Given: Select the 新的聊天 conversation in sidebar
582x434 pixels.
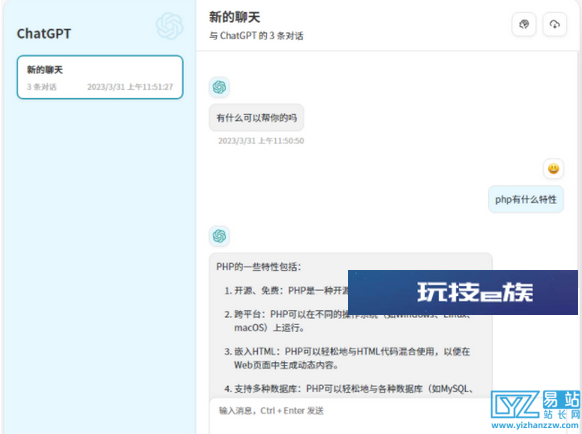Looking at the screenshot, I should (100, 77).
